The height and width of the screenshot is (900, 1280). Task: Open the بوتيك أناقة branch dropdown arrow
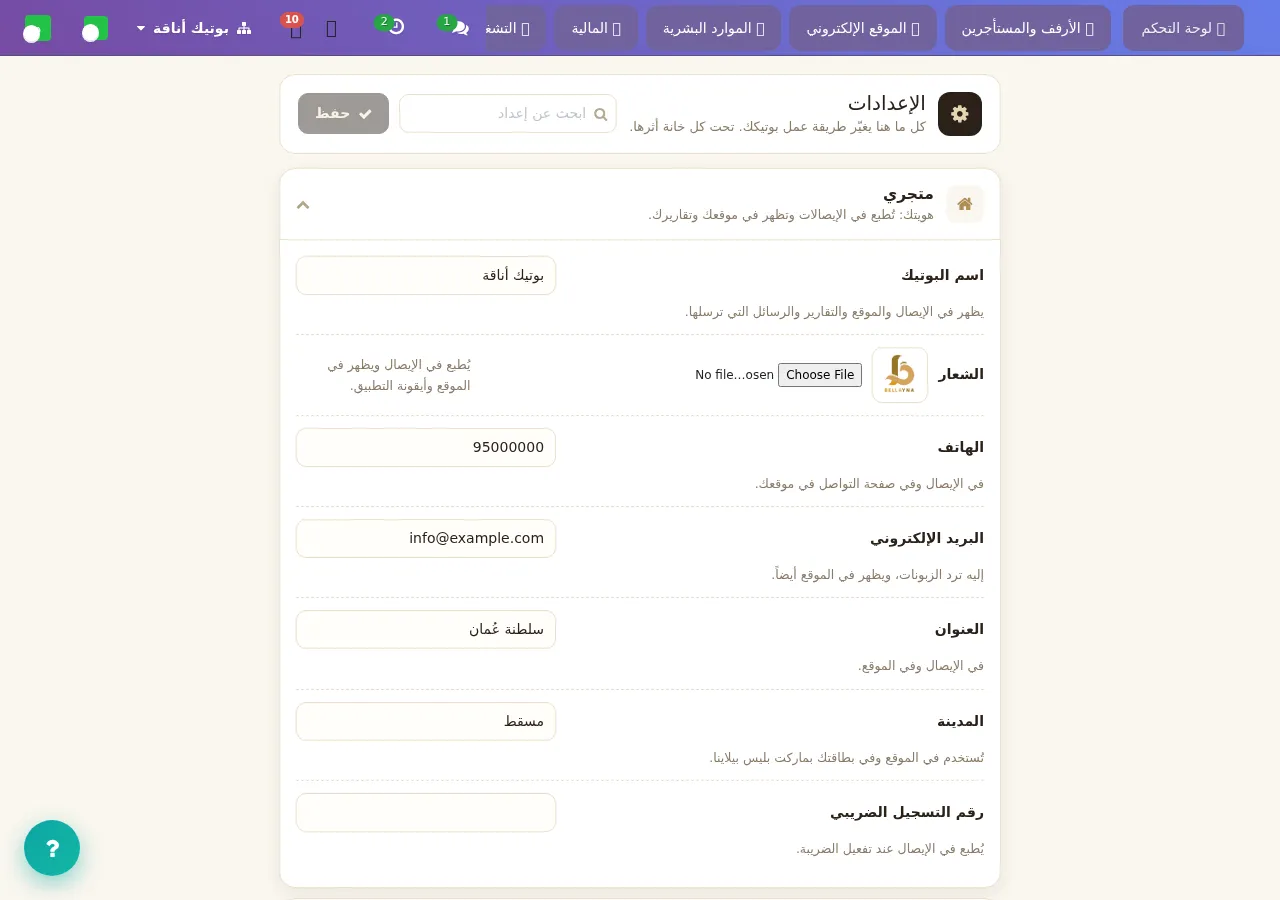[141, 28]
